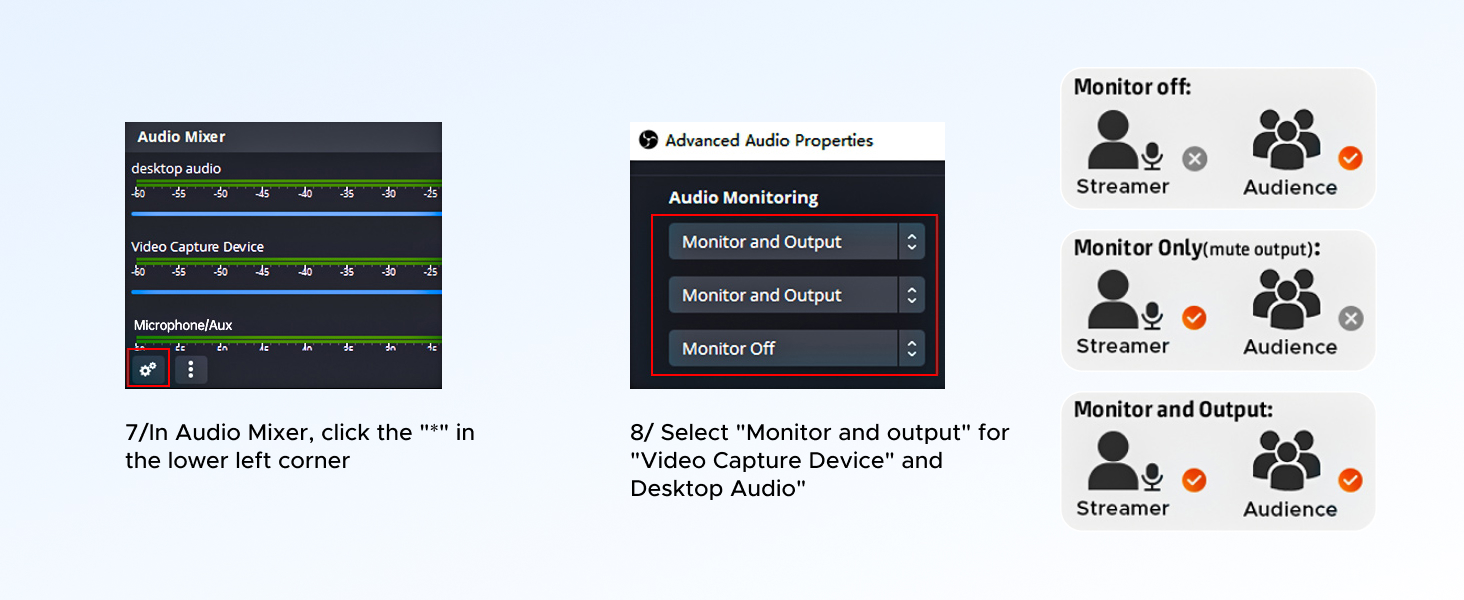Toggle the X badge next to Monitor Only Audience

click(1350, 318)
